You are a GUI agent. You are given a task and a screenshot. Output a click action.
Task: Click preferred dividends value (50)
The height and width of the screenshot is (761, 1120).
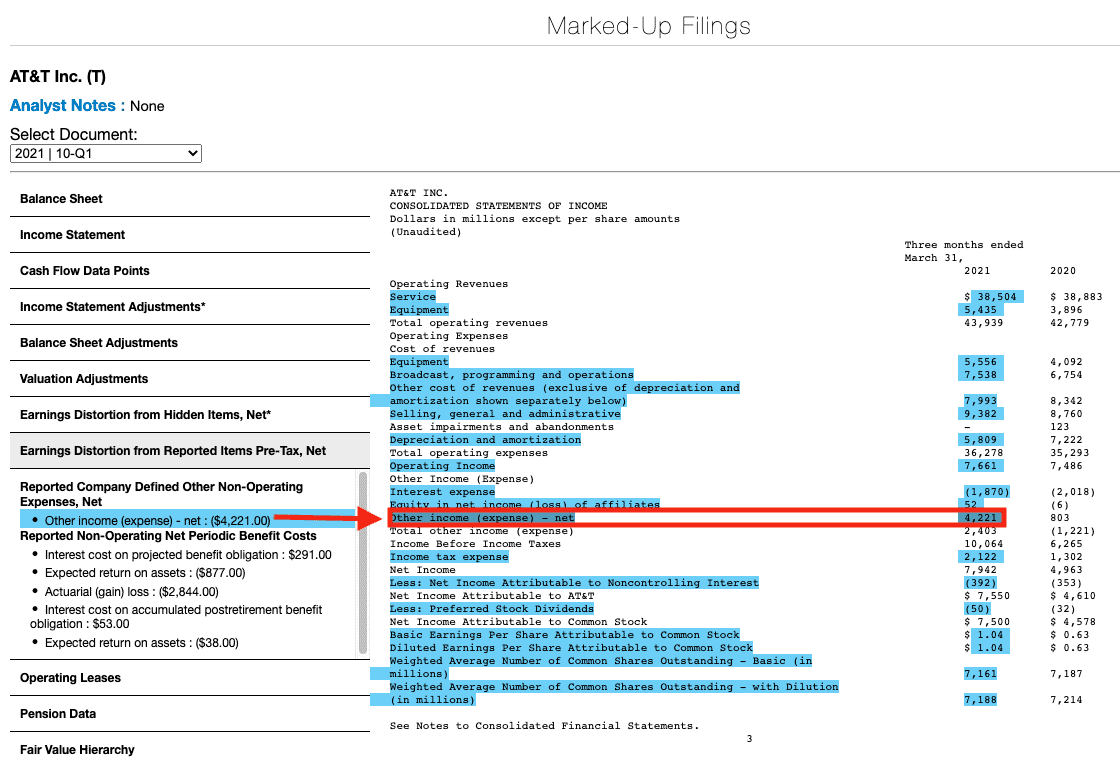point(977,609)
